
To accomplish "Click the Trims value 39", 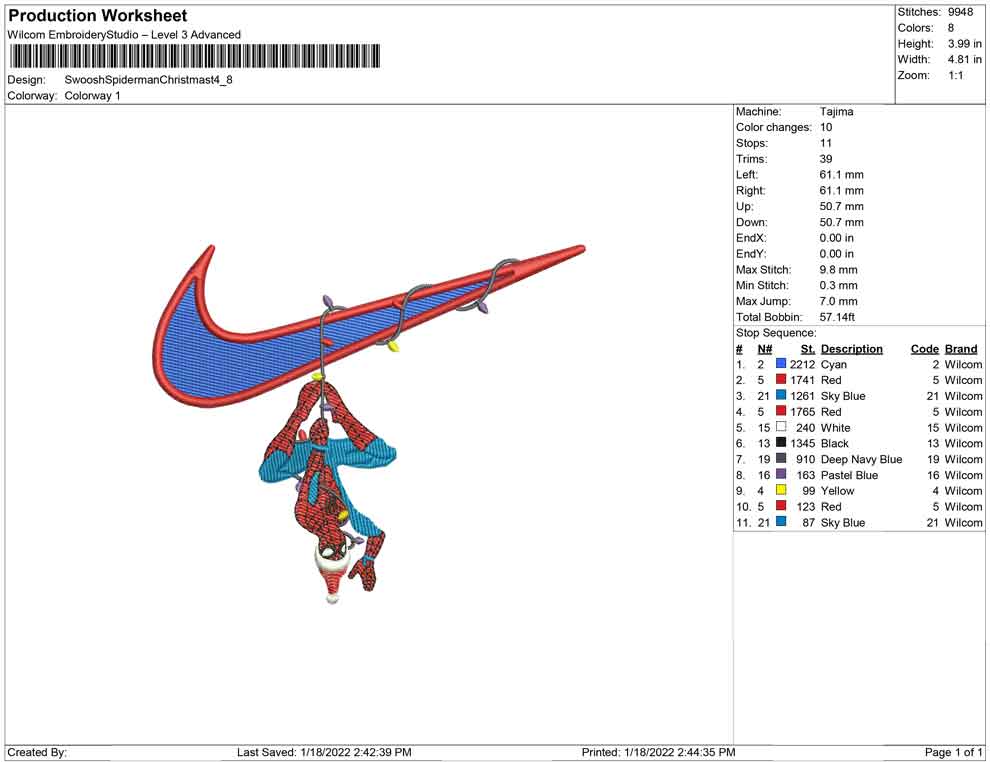I will (x=826, y=159).
